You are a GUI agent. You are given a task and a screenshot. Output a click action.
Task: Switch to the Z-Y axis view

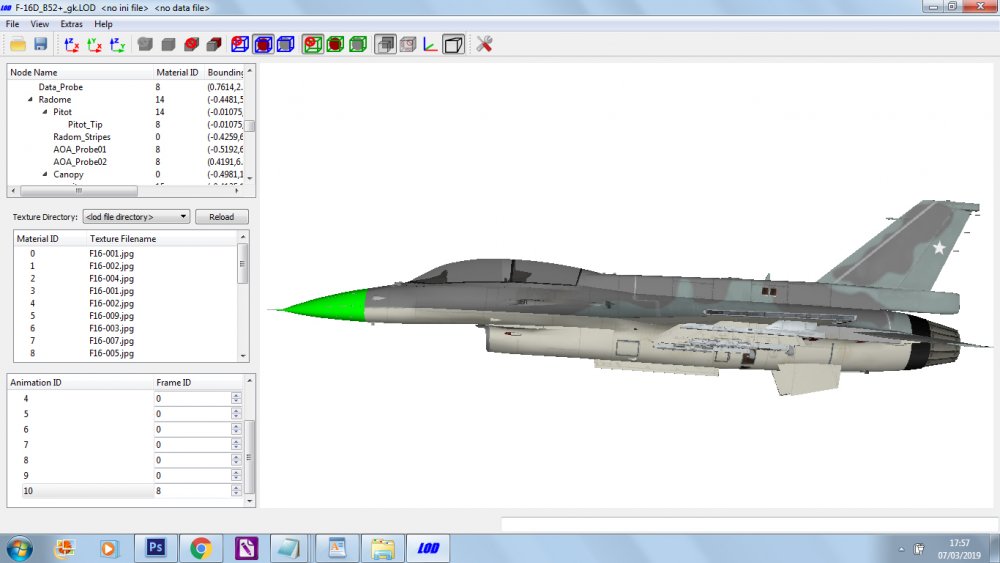pos(117,44)
